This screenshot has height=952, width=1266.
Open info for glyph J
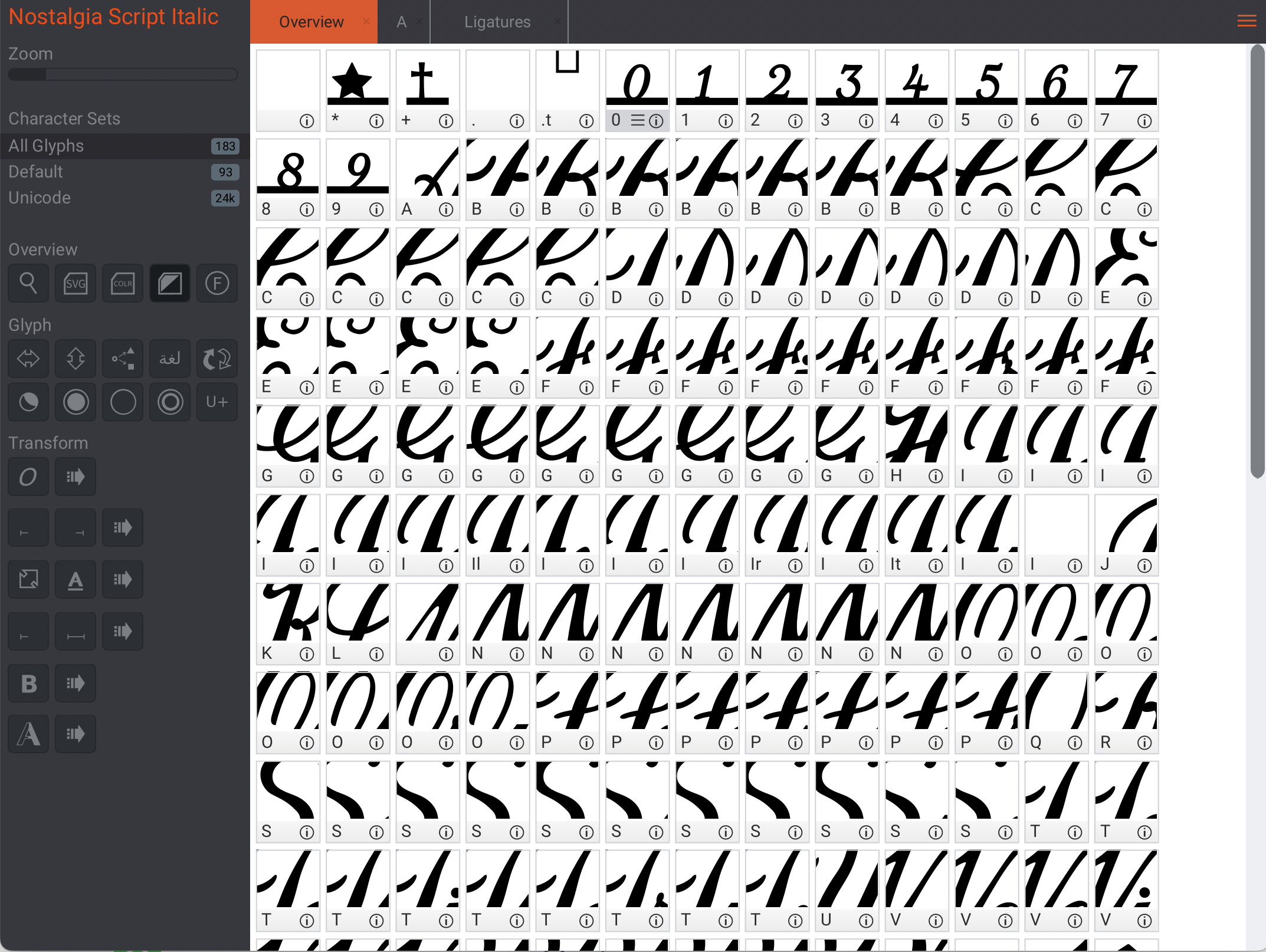coord(1144,566)
